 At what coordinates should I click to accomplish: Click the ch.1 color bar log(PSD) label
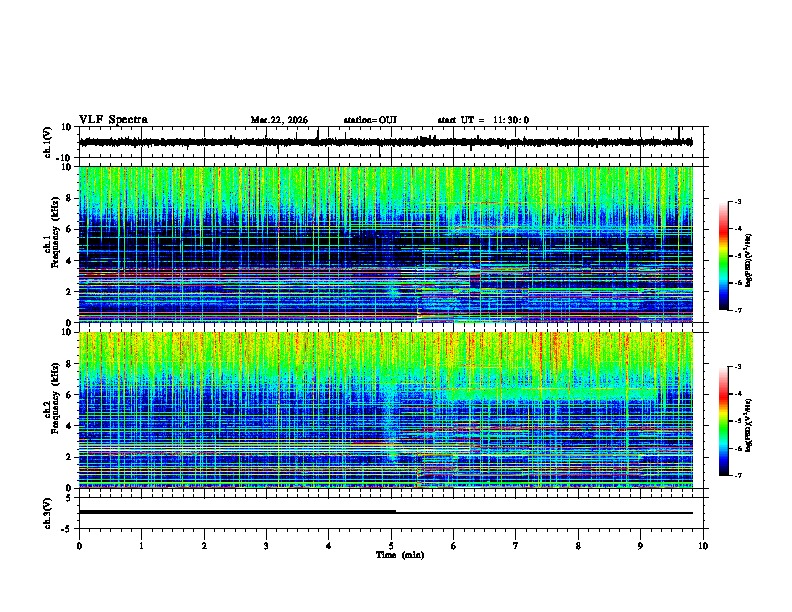click(x=748, y=261)
